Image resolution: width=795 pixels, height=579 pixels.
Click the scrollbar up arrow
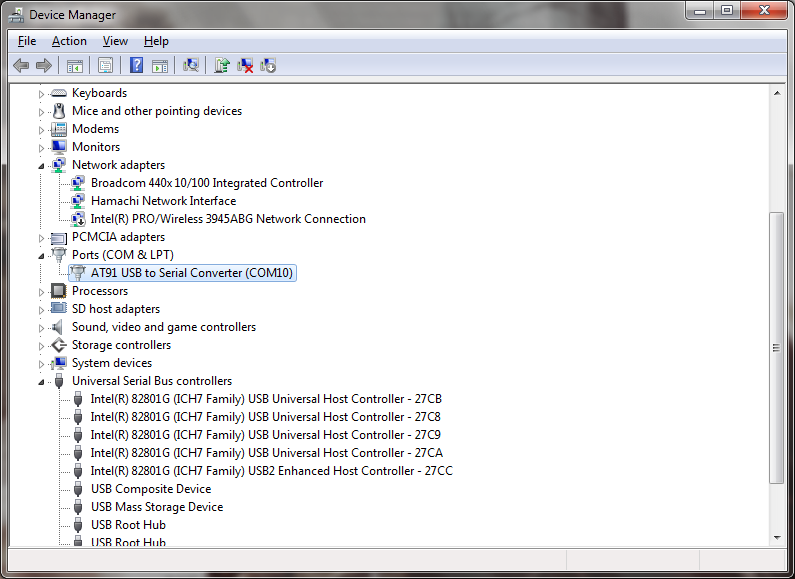777,93
